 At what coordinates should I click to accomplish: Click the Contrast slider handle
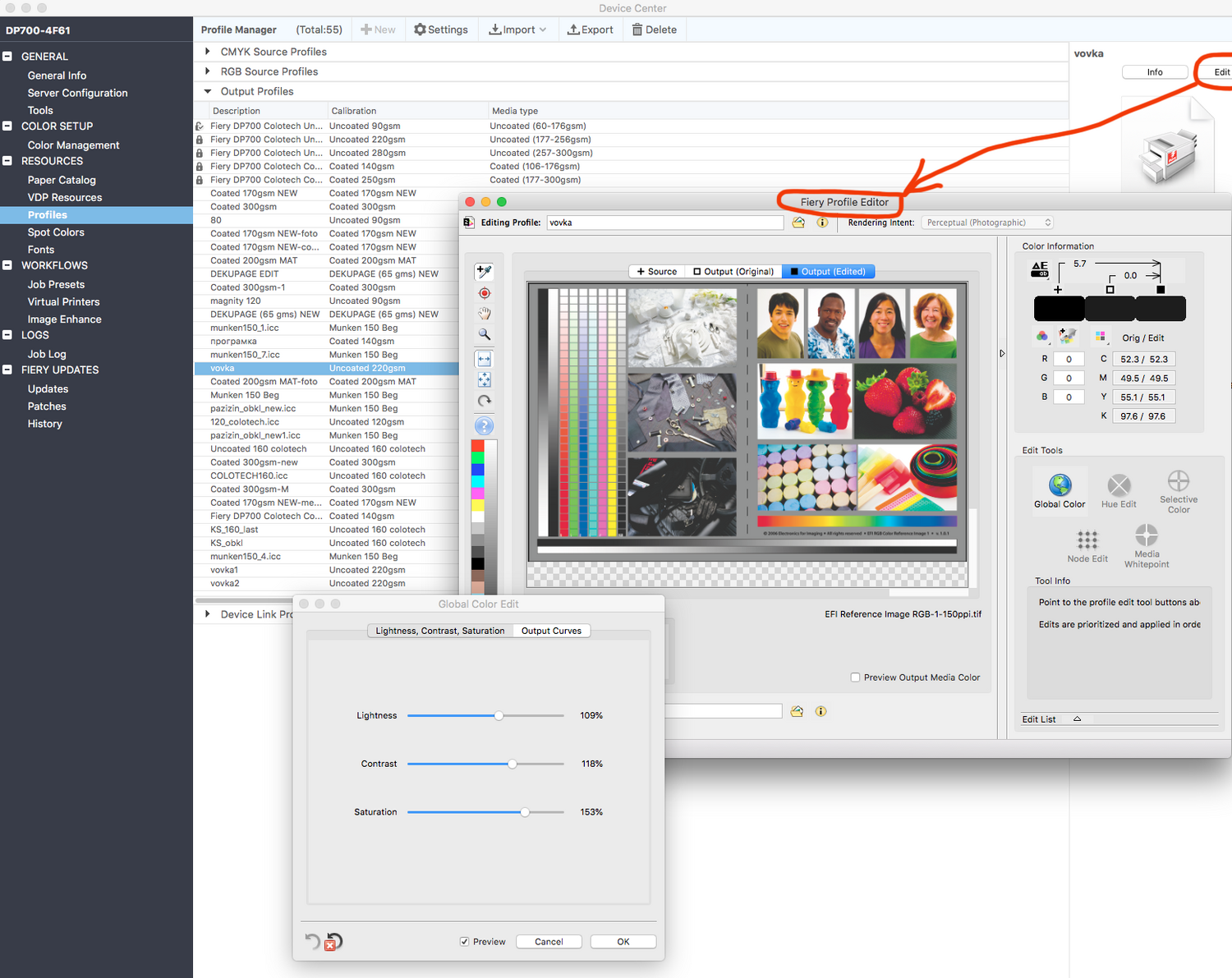click(513, 764)
